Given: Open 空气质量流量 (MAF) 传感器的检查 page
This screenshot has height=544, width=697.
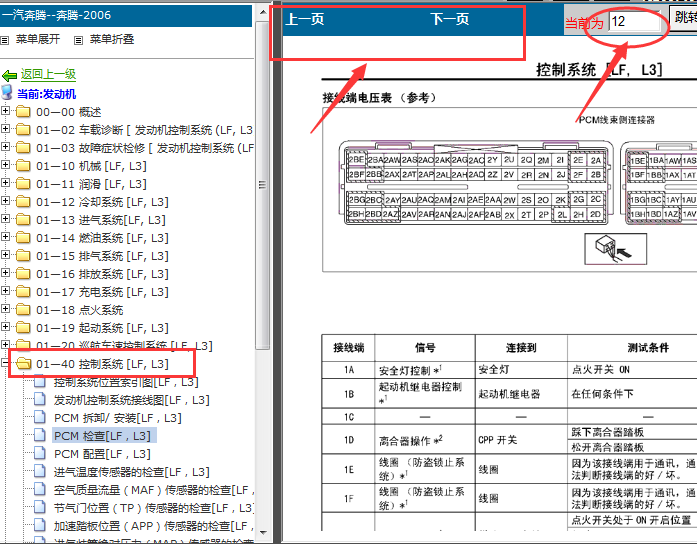Looking at the screenshot, I should coord(154,490).
